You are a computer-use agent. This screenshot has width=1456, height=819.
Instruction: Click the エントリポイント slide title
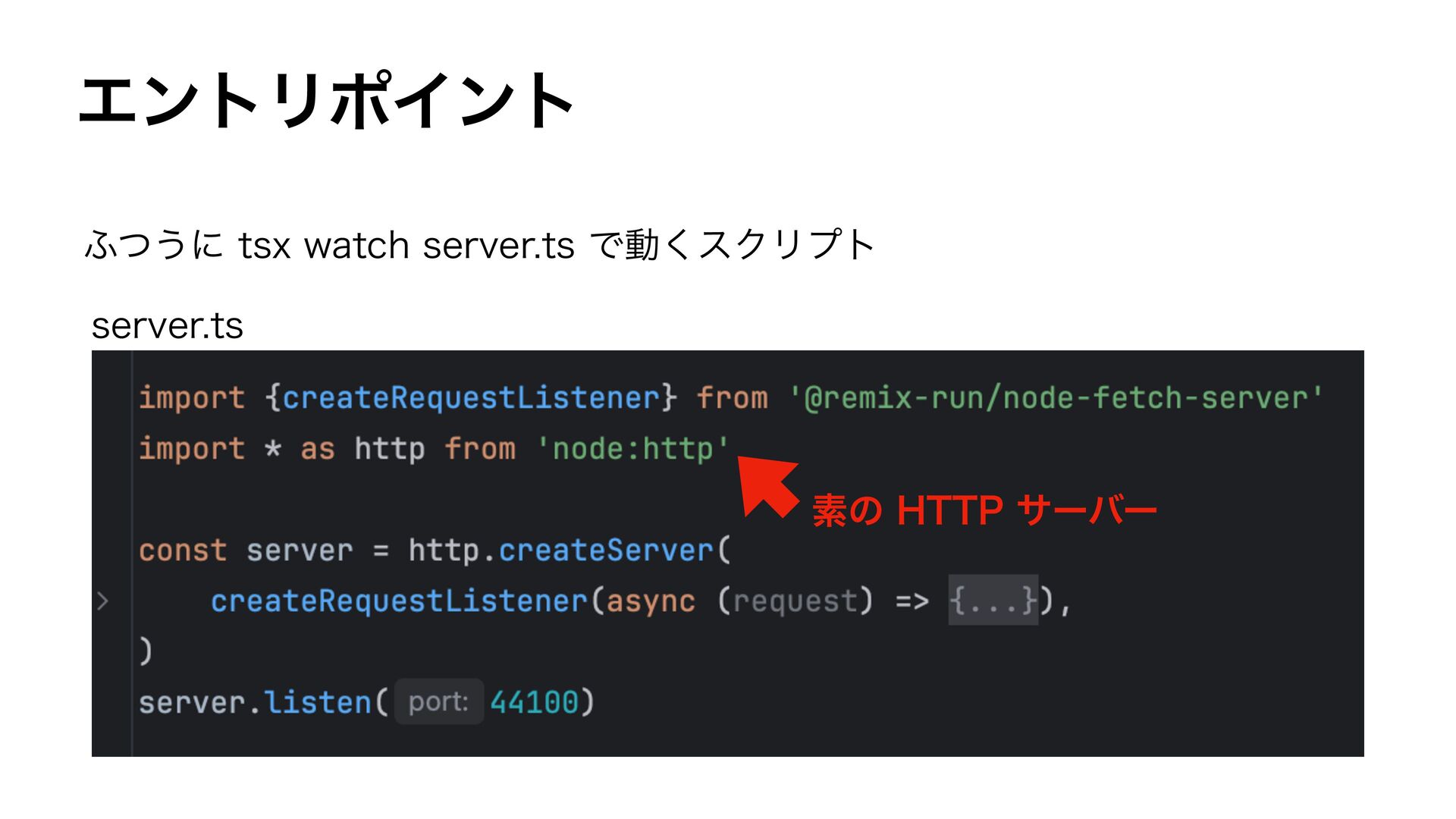click(326, 101)
